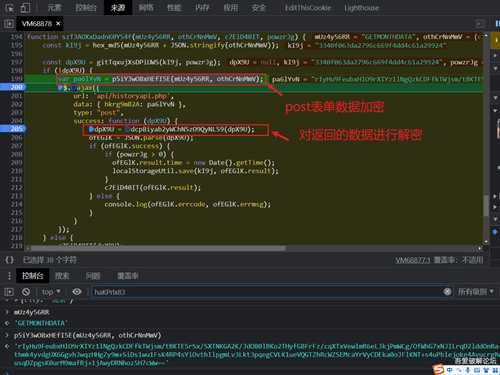Click the code editor horizontal scrollbar
Viewport: 500px width, 375px height.
pos(158,248)
